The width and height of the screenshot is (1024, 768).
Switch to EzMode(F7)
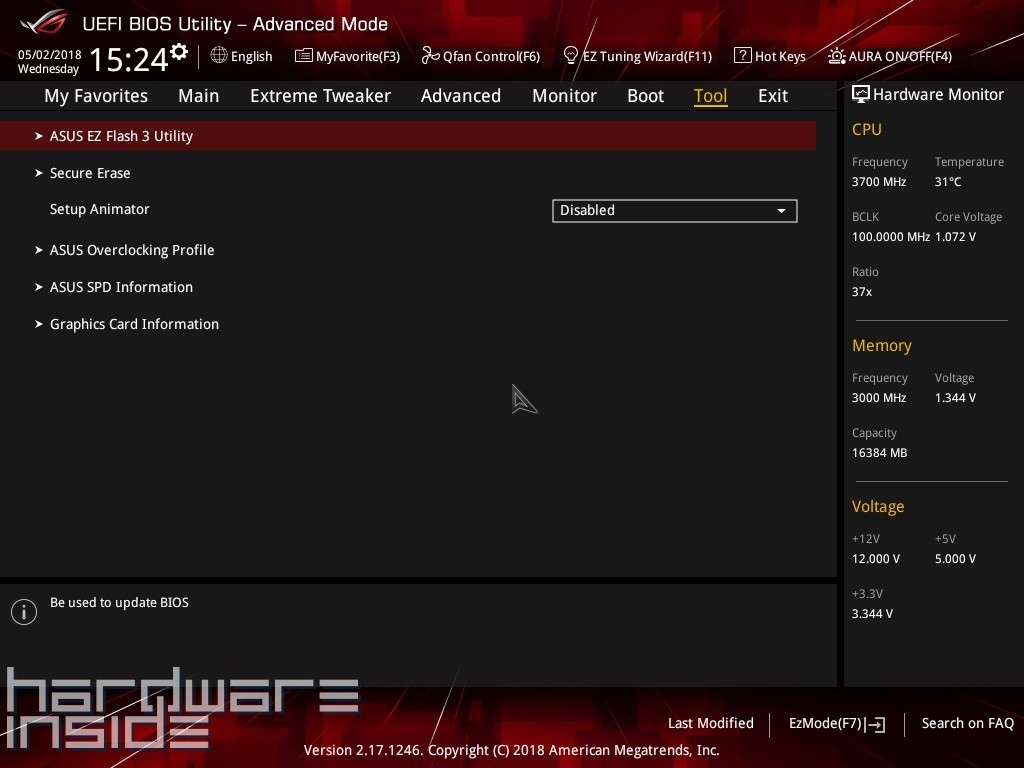click(836, 723)
